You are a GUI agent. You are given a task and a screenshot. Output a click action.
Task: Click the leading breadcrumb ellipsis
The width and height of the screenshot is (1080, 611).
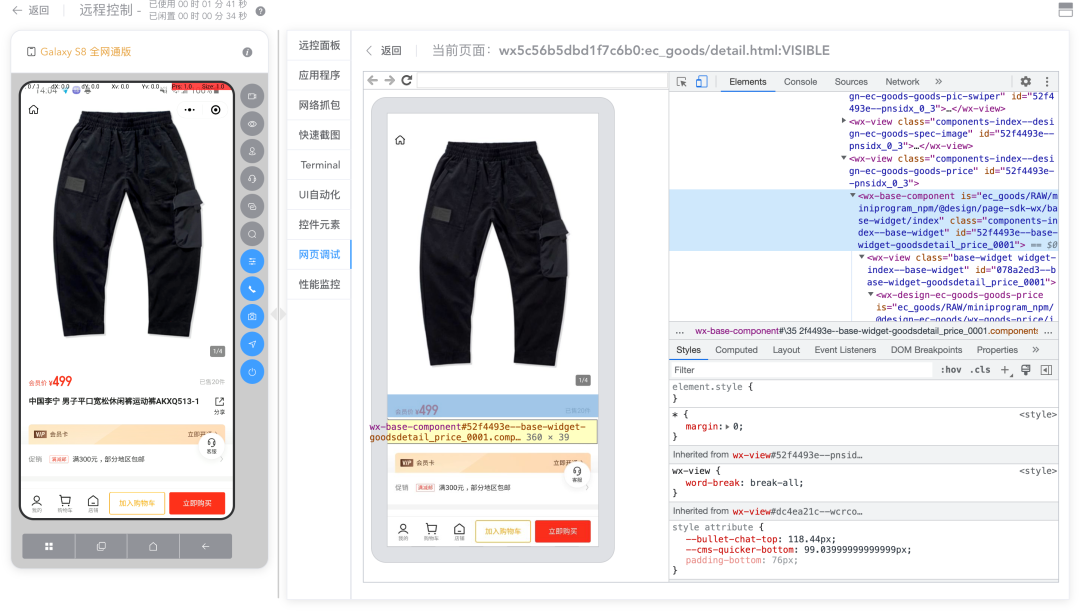pyautogui.click(x=680, y=331)
